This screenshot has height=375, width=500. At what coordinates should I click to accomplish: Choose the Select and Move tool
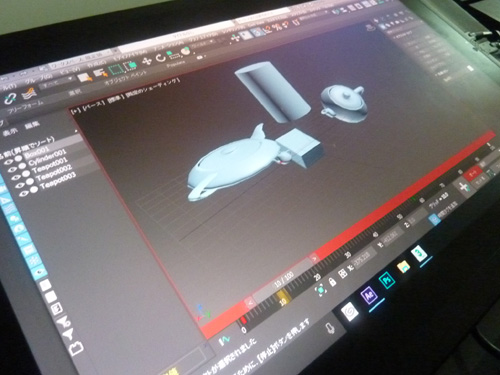pos(147,61)
